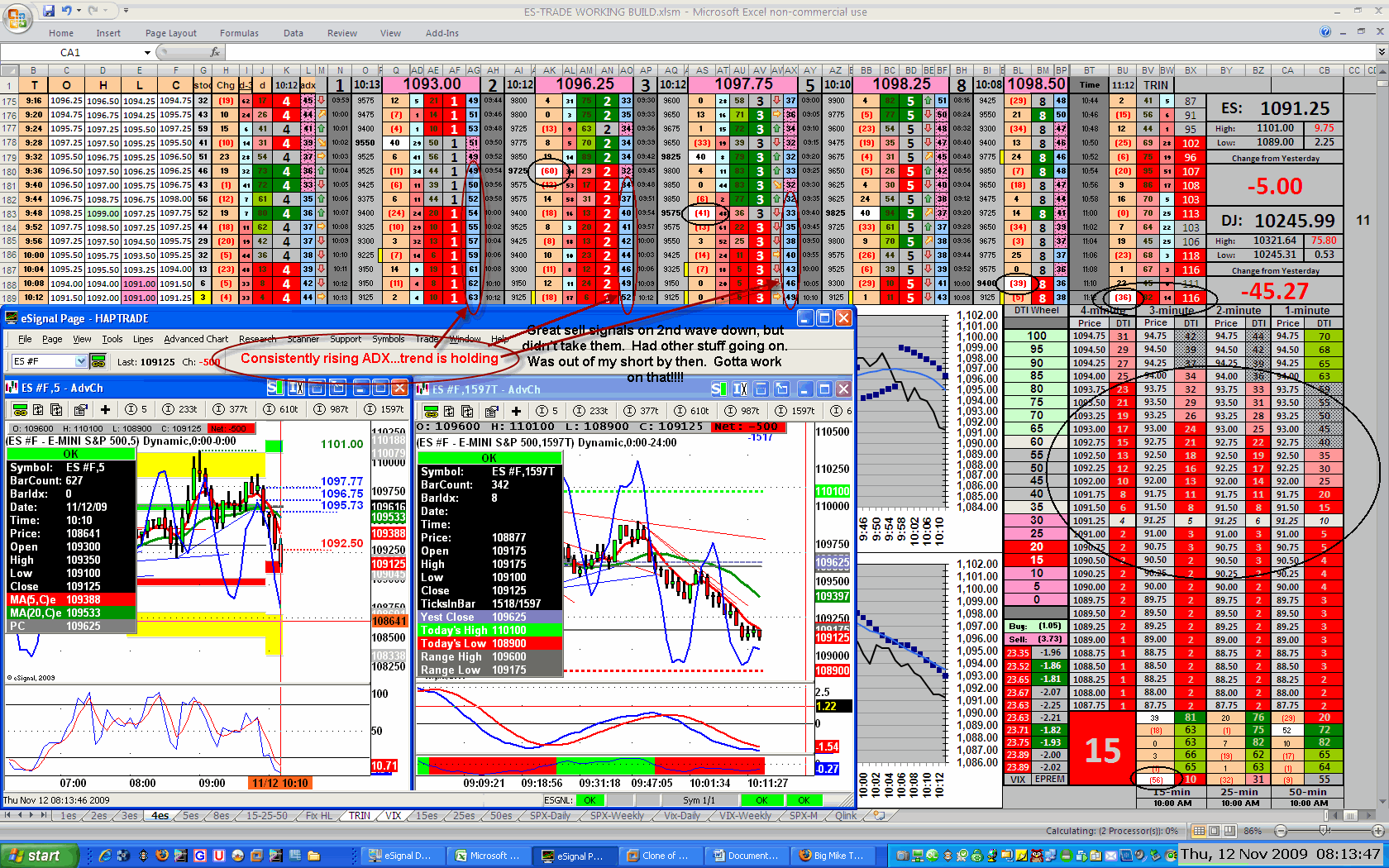Image resolution: width=1389 pixels, height=868 pixels.
Task: Click the green link icon in ES #F,5 chart toolbar
Action: point(20,409)
